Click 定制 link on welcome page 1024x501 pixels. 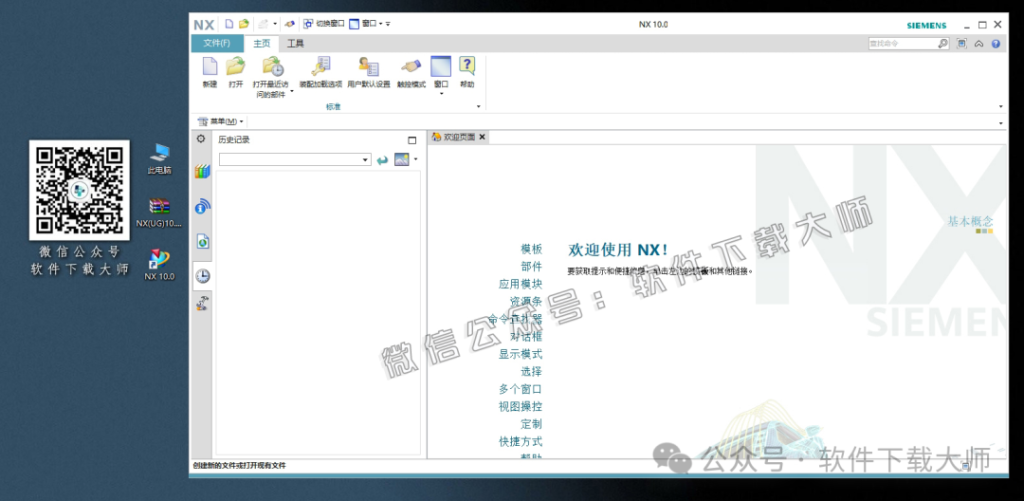pos(531,424)
